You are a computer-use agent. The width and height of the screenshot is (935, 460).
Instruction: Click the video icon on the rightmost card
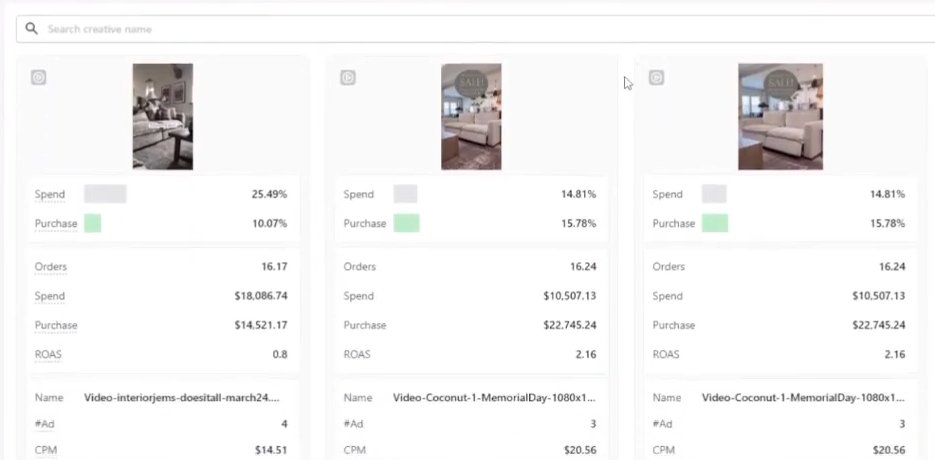(x=656, y=77)
